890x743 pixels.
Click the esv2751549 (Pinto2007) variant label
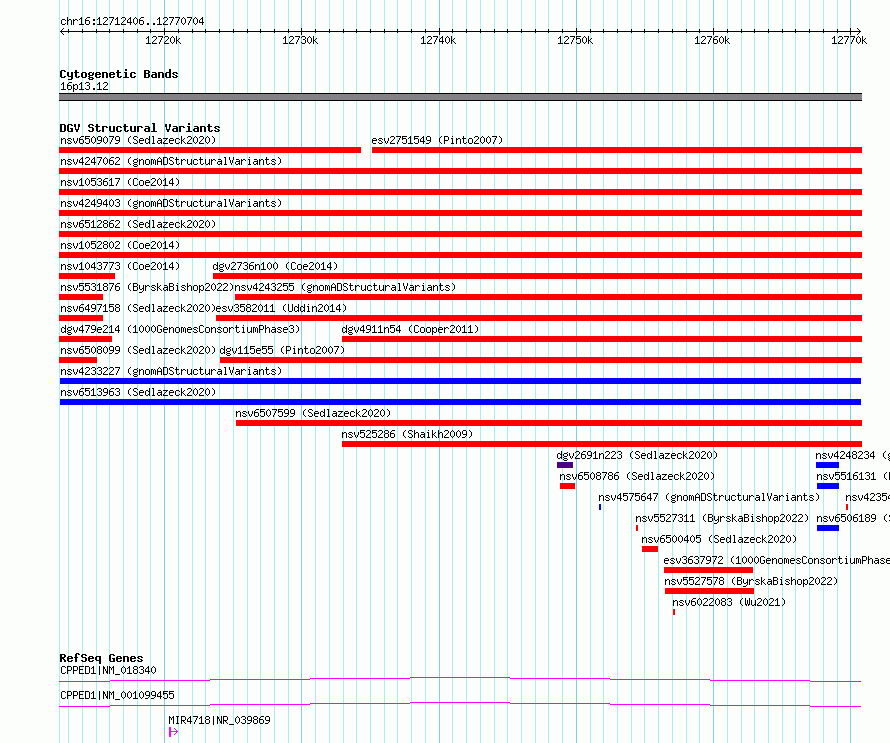(x=437, y=140)
